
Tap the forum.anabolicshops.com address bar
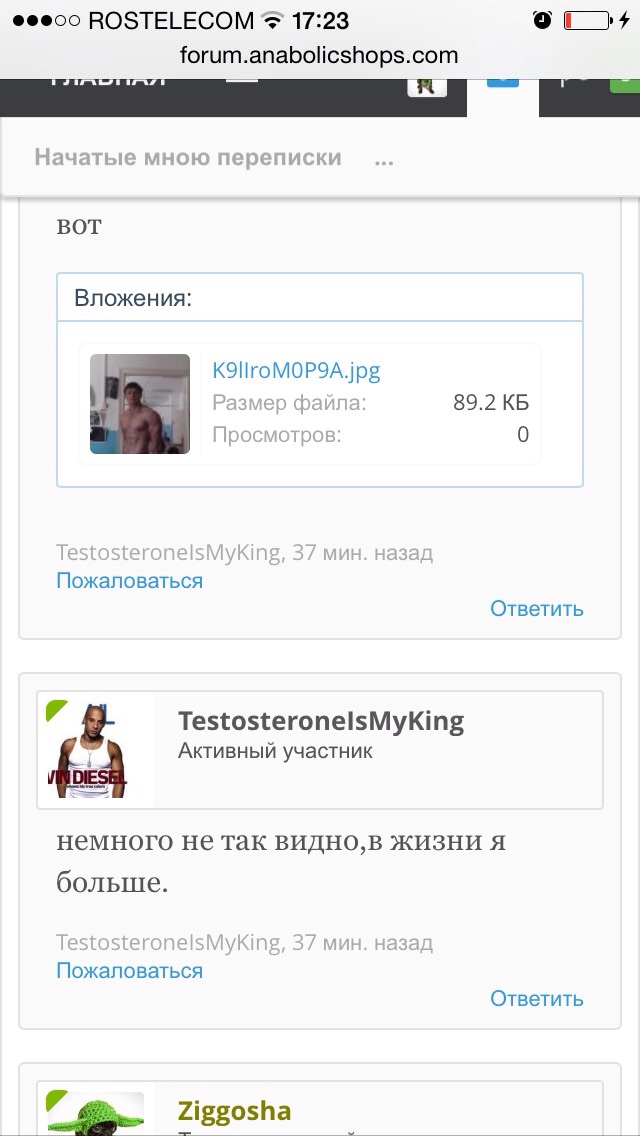coord(319,55)
